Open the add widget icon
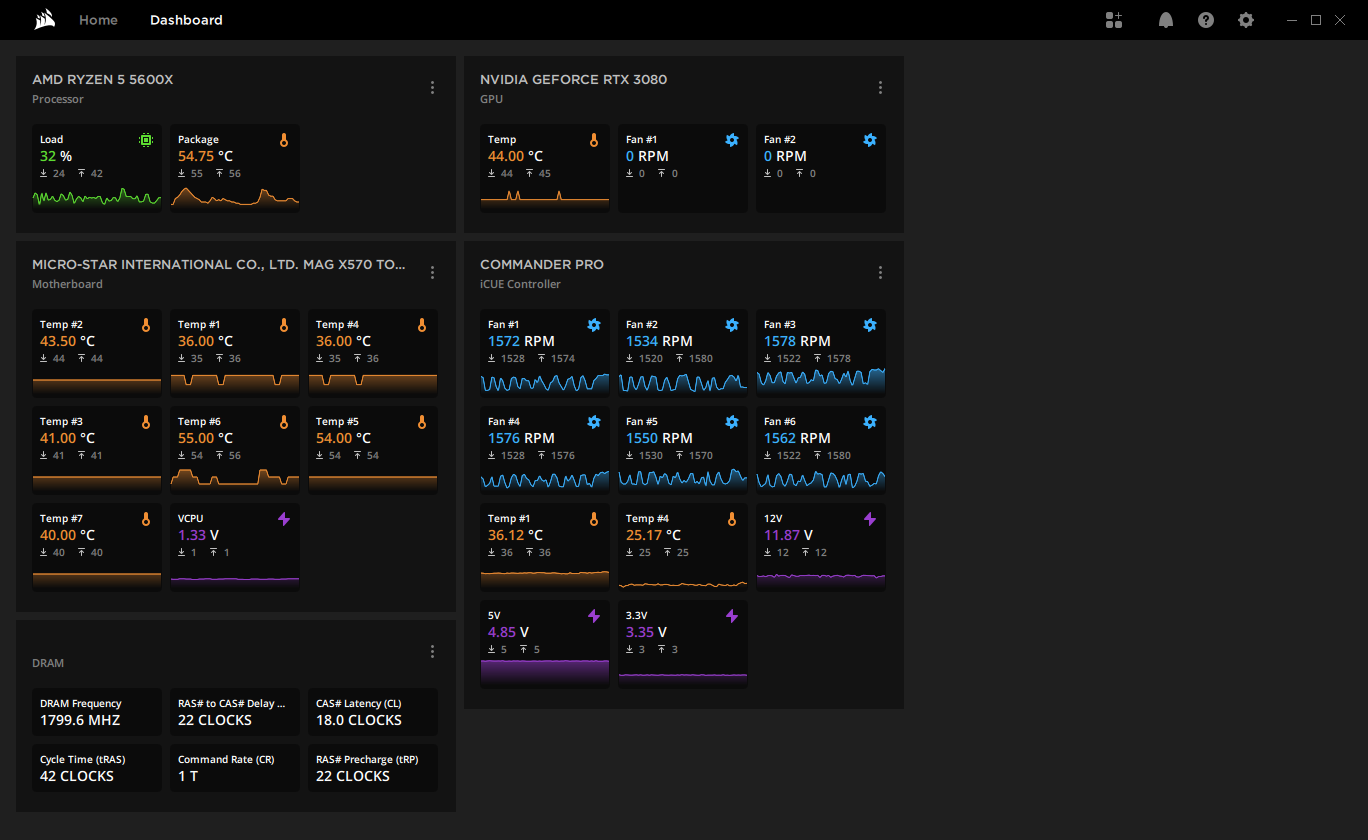Image resolution: width=1368 pixels, height=840 pixels. [1114, 20]
